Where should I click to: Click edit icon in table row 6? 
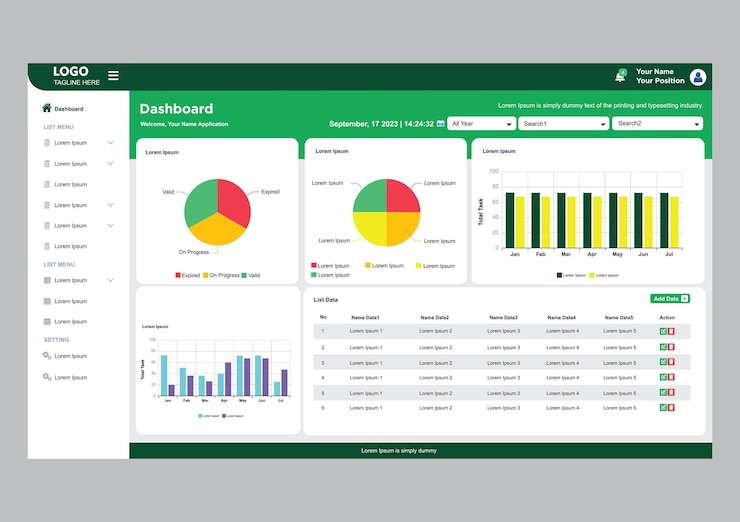pyautogui.click(x=663, y=407)
